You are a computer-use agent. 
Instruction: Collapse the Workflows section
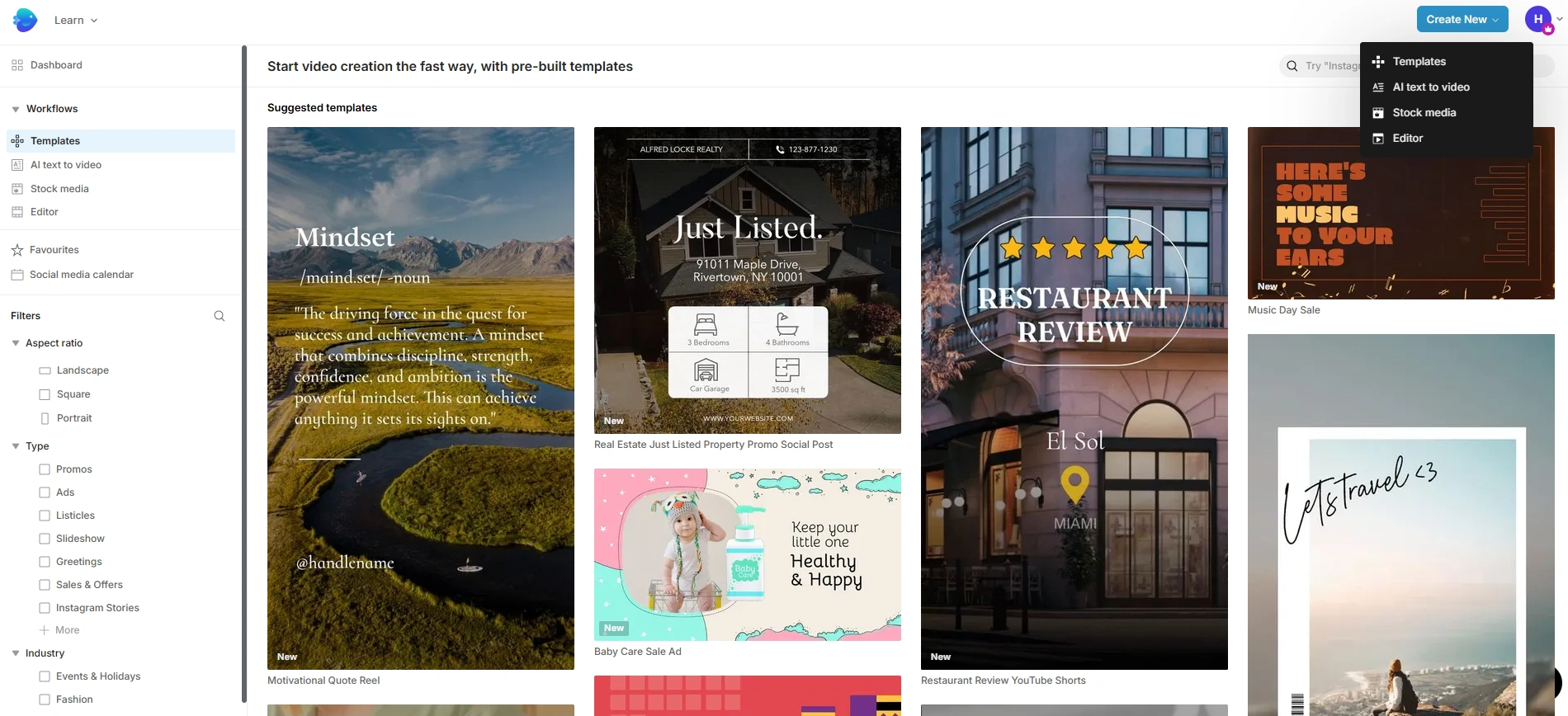[x=16, y=109]
